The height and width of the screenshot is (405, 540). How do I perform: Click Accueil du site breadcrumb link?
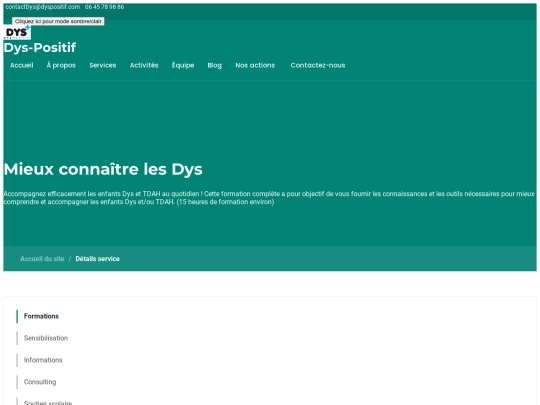click(42, 259)
